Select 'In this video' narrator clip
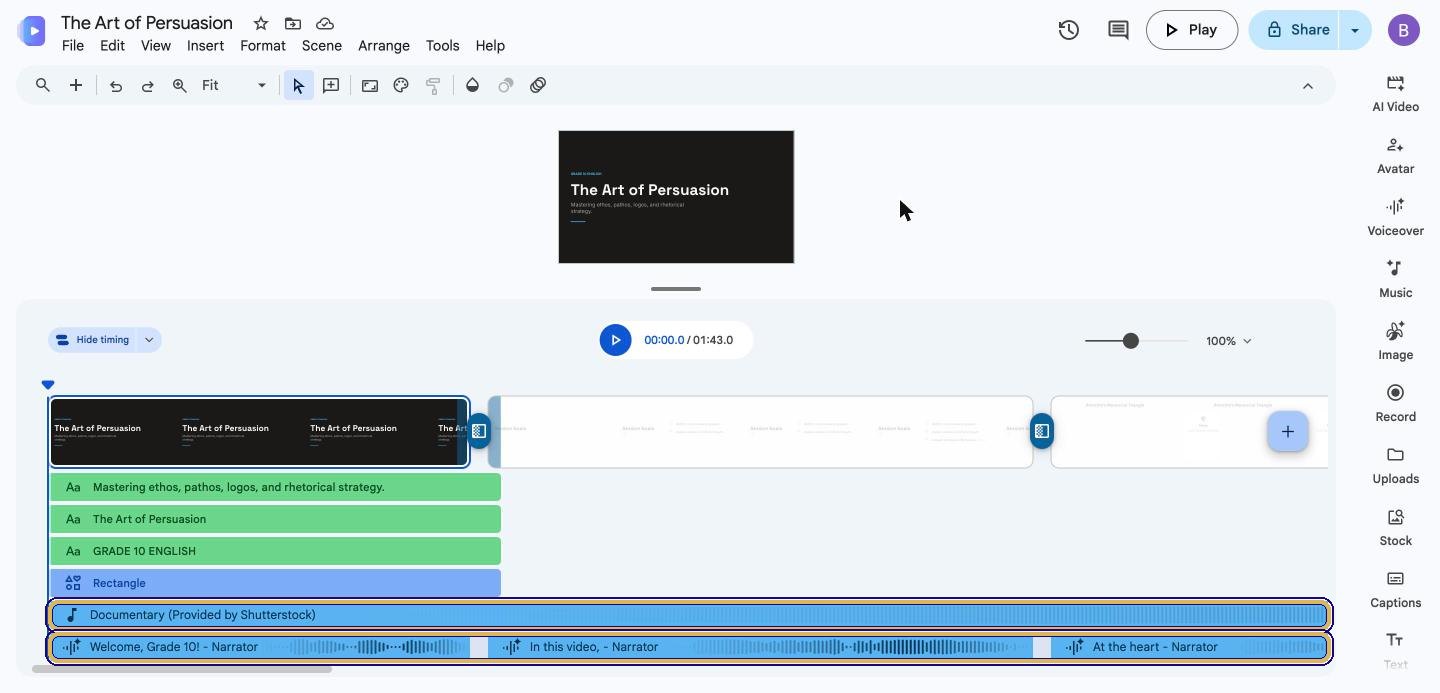The image size is (1440, 693). (761, 647)
